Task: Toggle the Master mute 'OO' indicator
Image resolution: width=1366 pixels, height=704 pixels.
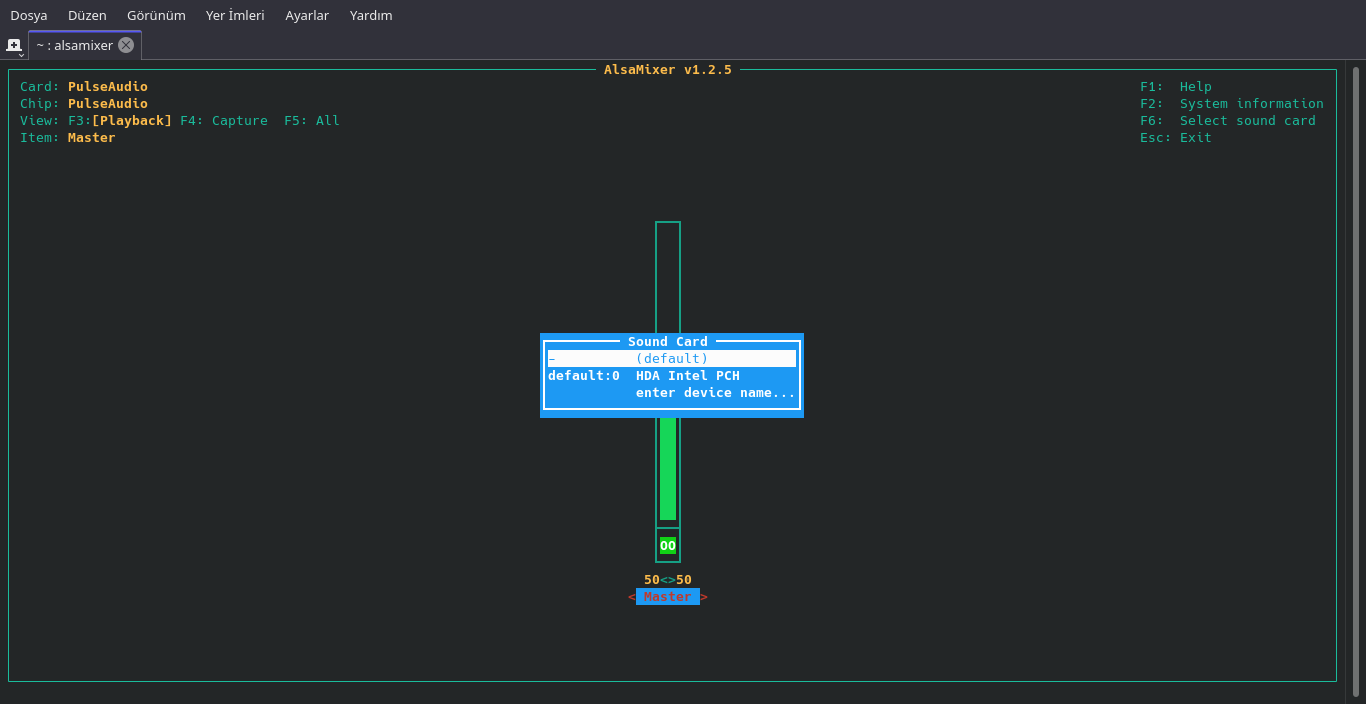Action: tap(668, 545)
